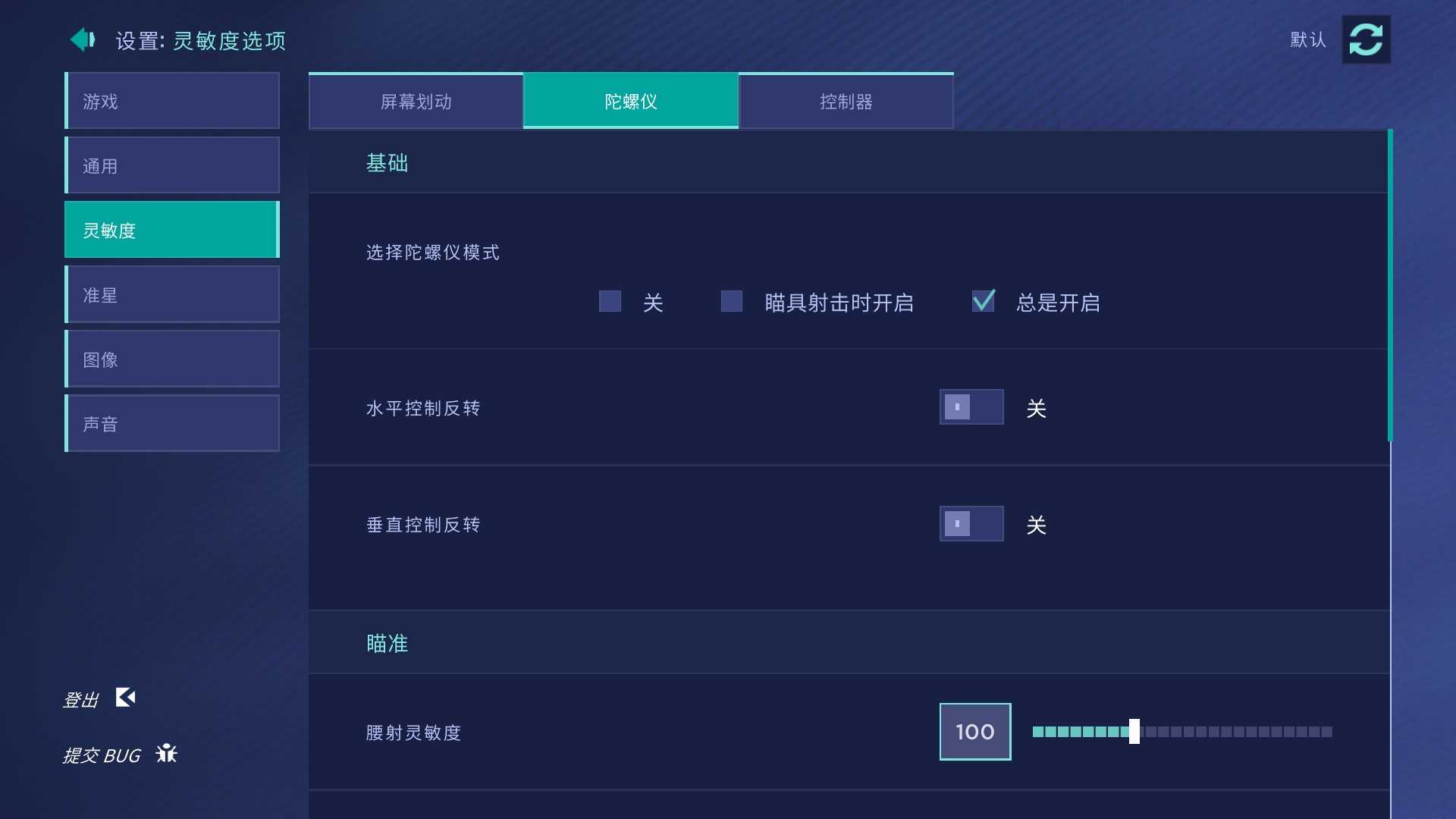Select the 关 gyroscope mode checkbox
Screen dimensions: 1456x819
pos(610,302)
